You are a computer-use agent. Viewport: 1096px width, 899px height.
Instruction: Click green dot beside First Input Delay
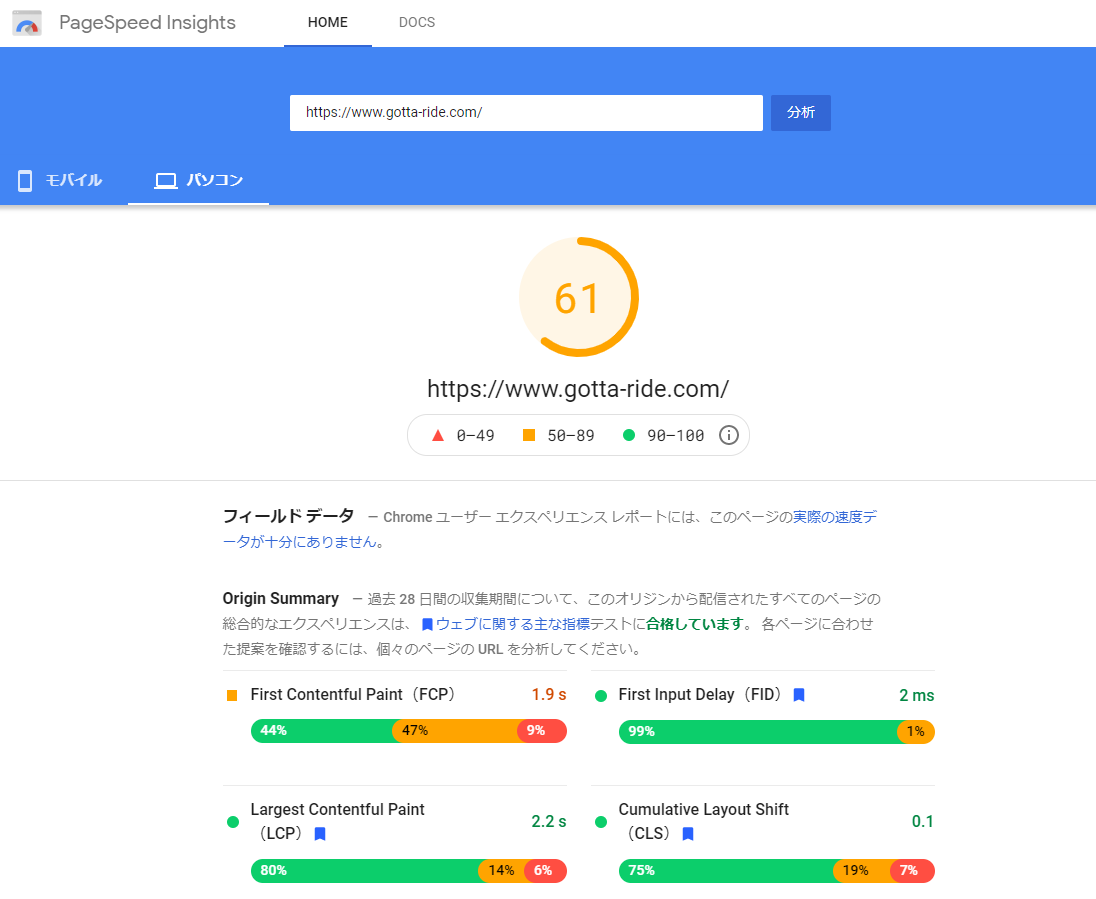[x=600, y=696]
